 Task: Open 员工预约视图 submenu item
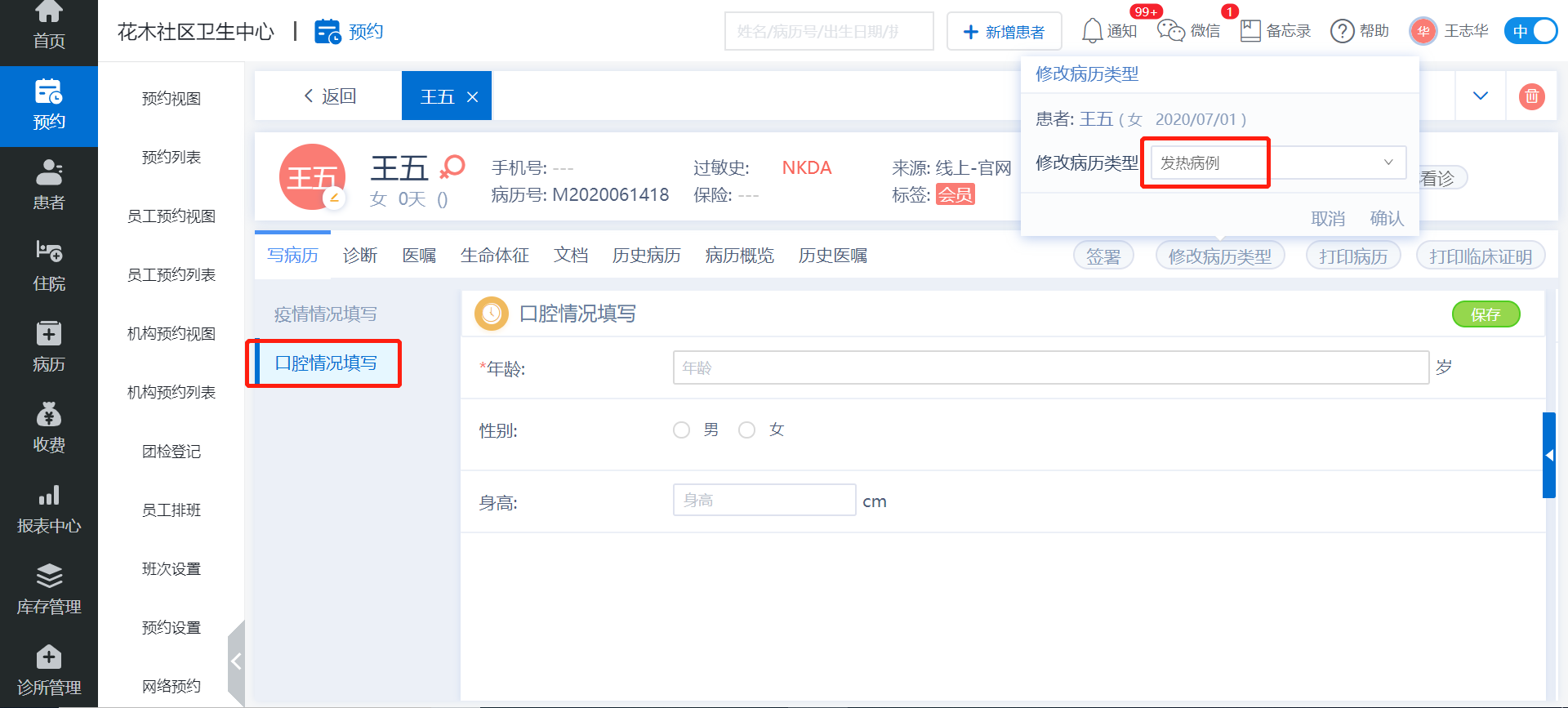pyautogui.click(x=171, y=216)
